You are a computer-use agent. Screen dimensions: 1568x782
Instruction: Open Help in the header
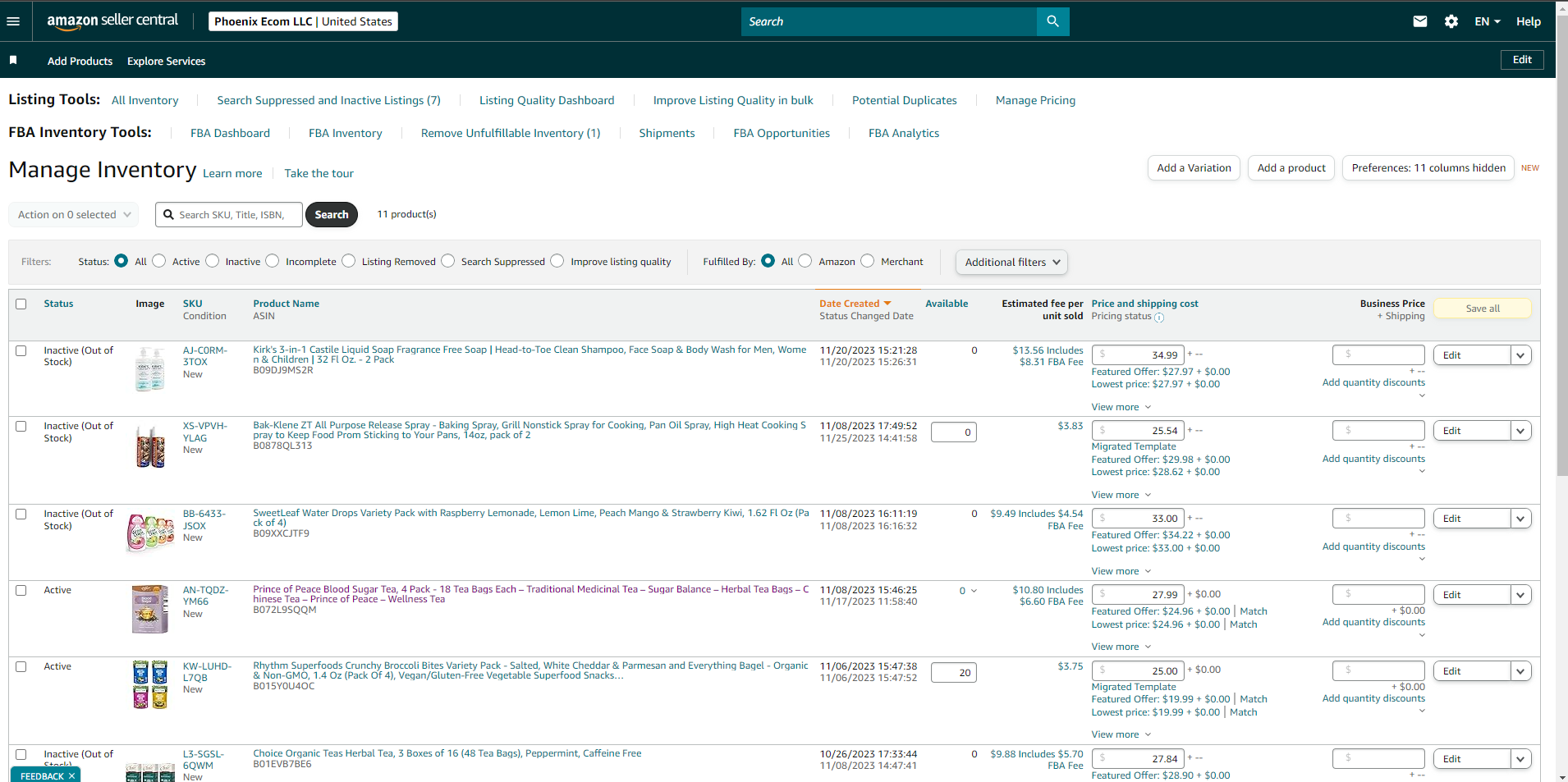(x=1528, y=21)
